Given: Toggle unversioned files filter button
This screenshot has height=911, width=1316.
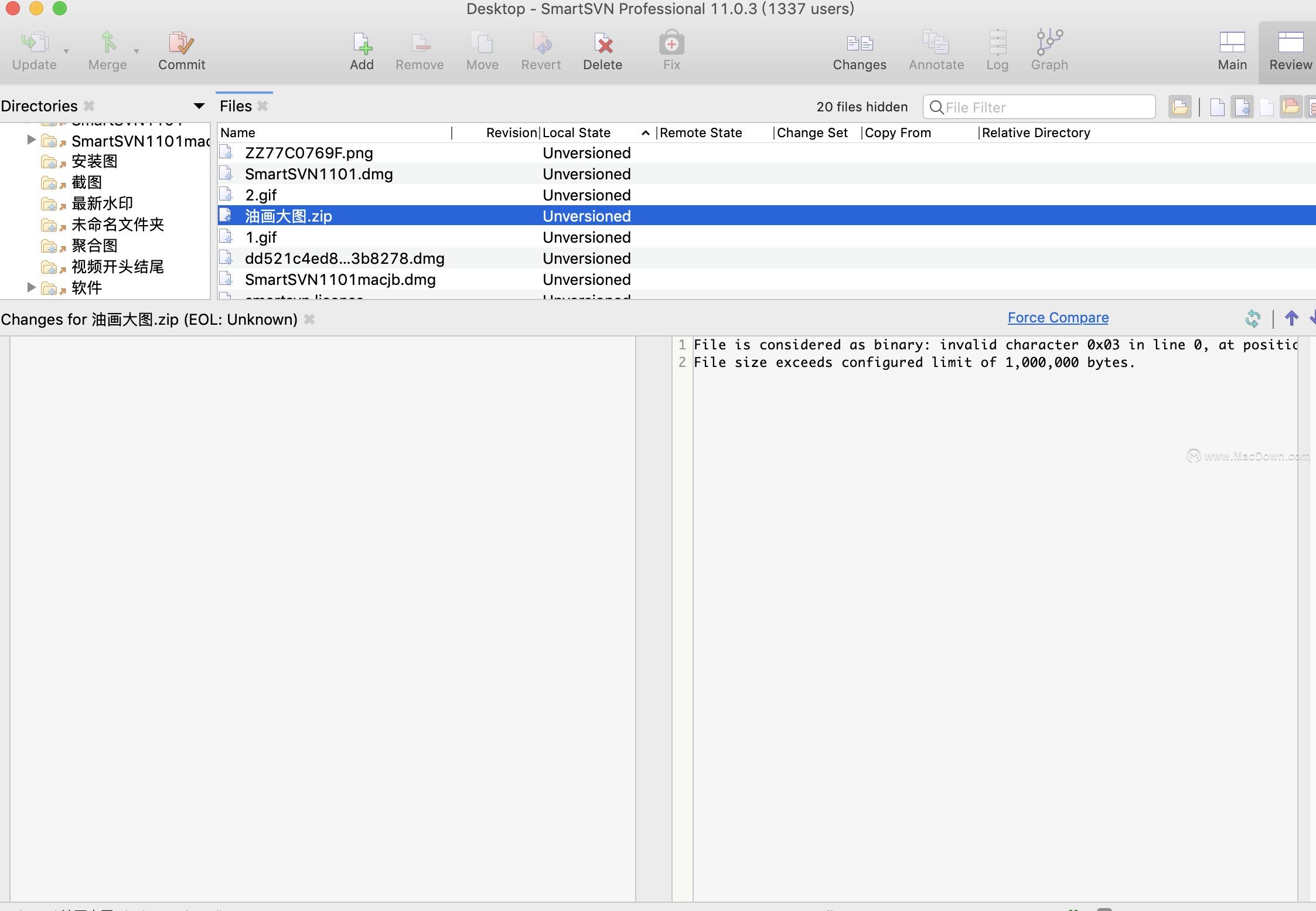Looking at the screenshot, I should coord(1242,107).
